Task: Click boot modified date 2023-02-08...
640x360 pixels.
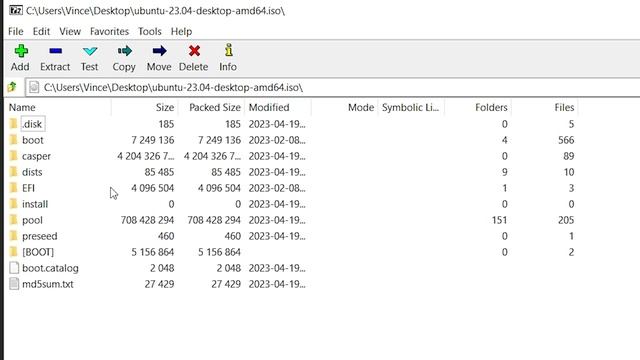Action: (x=277, y=140)
